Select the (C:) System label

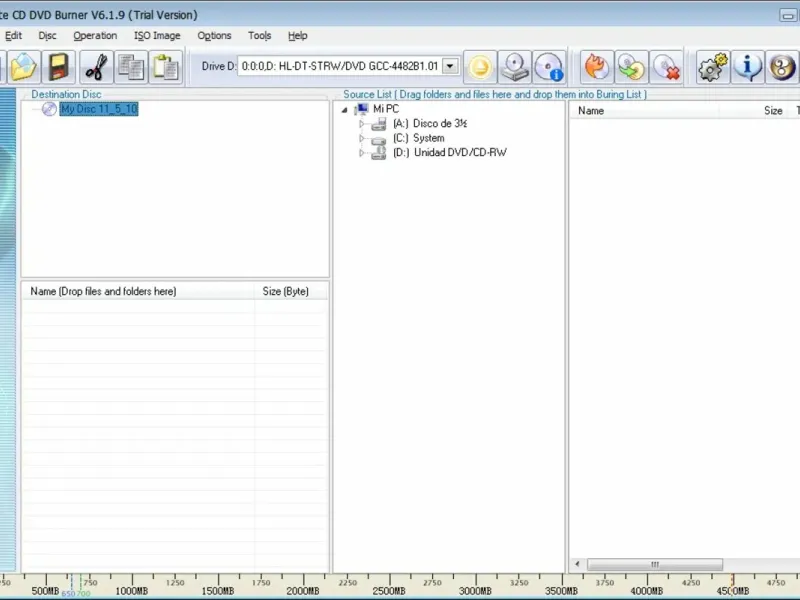(x=418, y=138)
